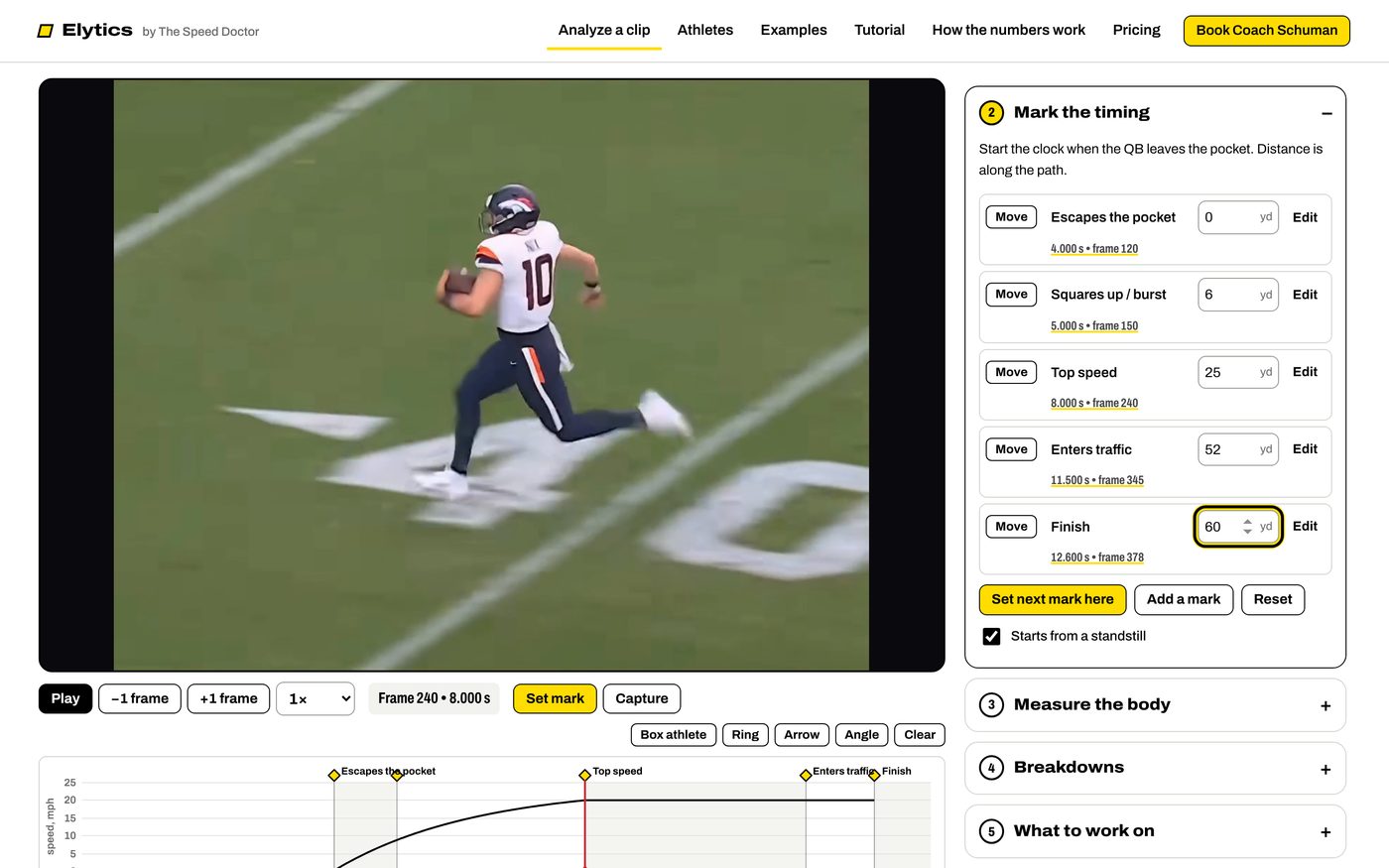Play the video clip

pyautogui.click(x=65, y=698)
